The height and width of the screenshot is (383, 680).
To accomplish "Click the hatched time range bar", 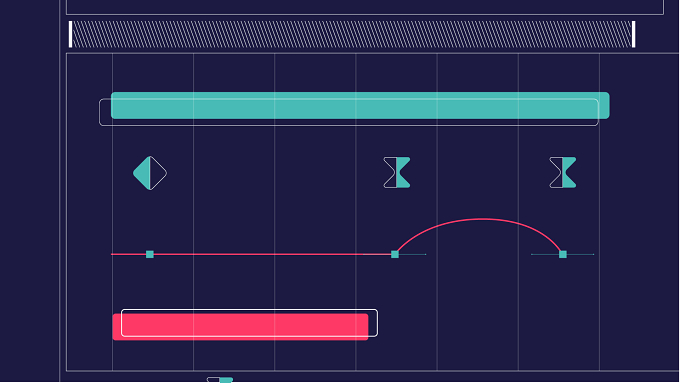I will coord(352,34).
